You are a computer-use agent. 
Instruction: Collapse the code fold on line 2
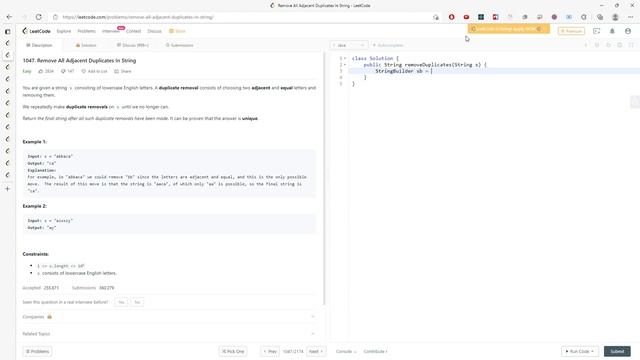click(345, 65)
